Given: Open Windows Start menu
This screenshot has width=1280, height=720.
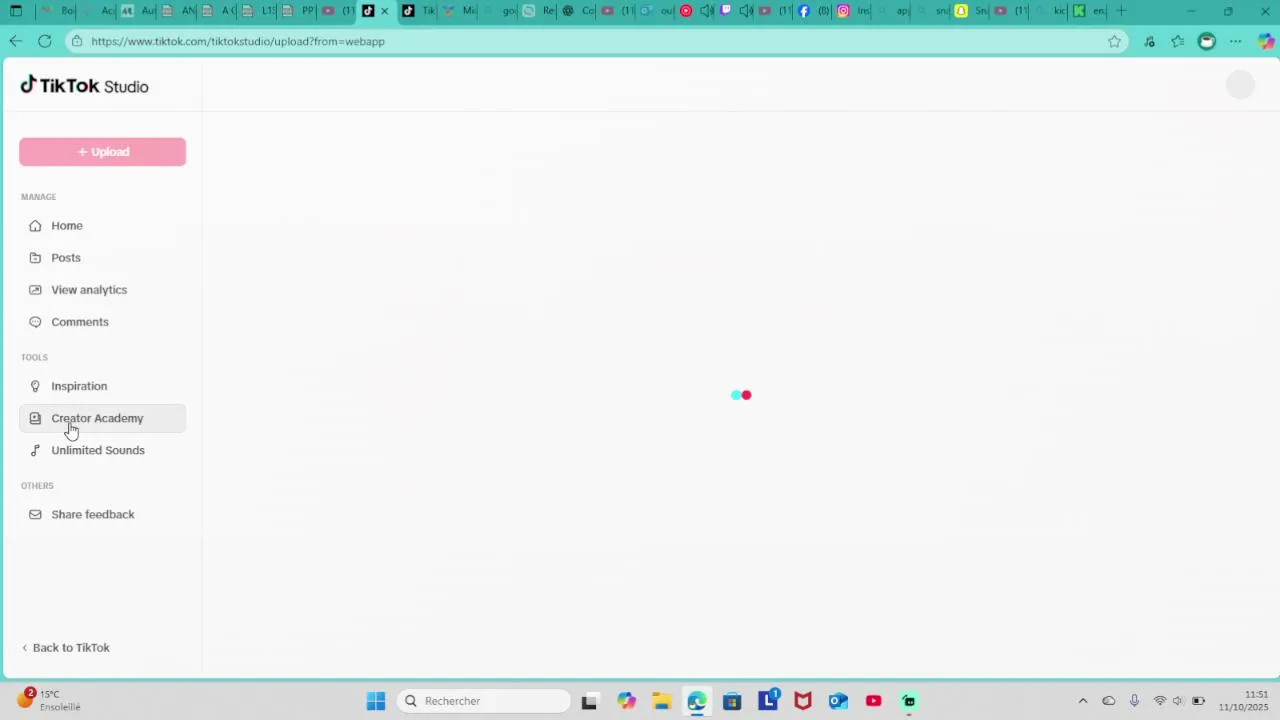Looking at the screenshot, I should [376, 701].
